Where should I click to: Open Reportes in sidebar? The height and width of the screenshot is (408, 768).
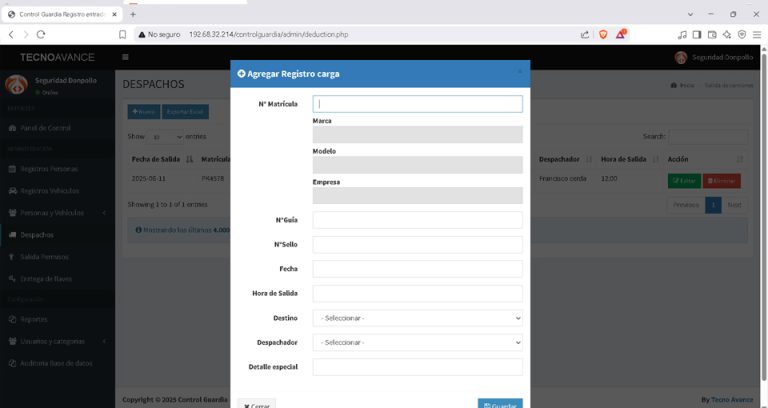(57, 319)
